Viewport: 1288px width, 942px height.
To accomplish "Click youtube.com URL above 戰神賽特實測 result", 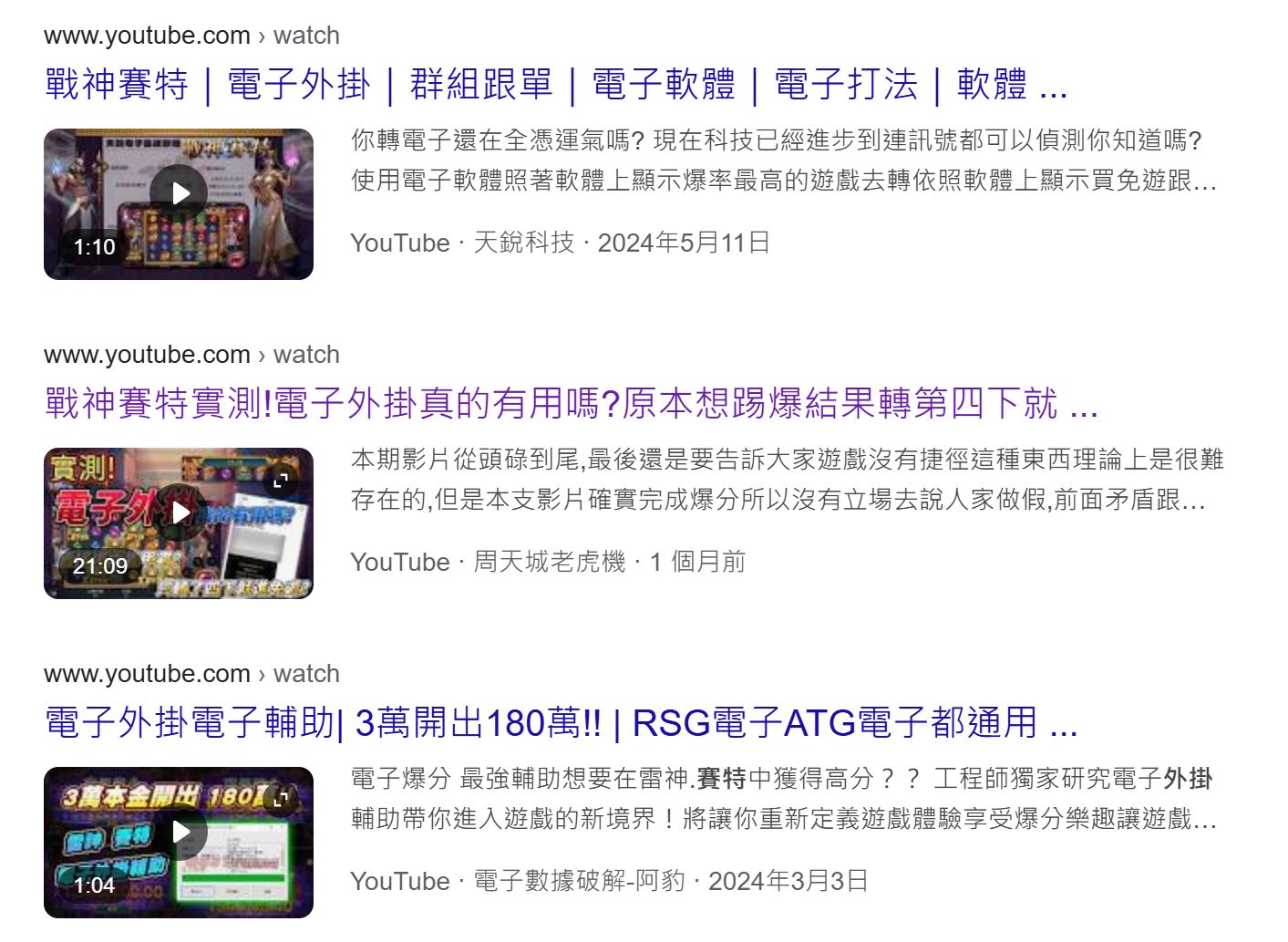I will tap(191, 355).
